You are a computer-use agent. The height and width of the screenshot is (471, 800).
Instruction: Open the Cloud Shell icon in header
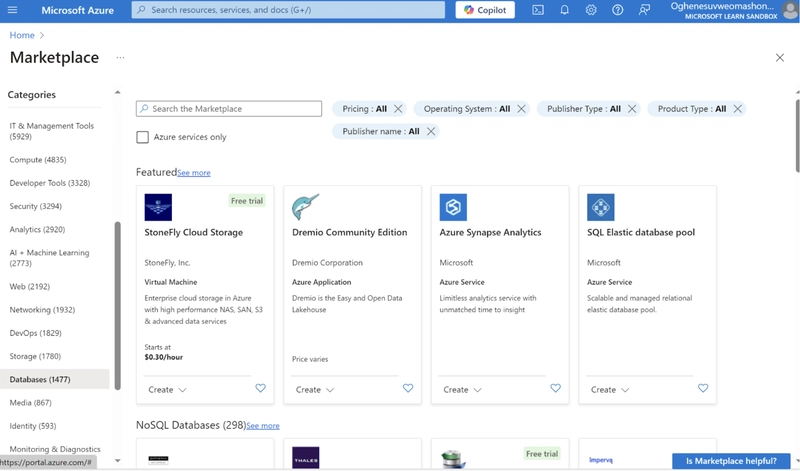pyautogui.click(x=538, y=10)
